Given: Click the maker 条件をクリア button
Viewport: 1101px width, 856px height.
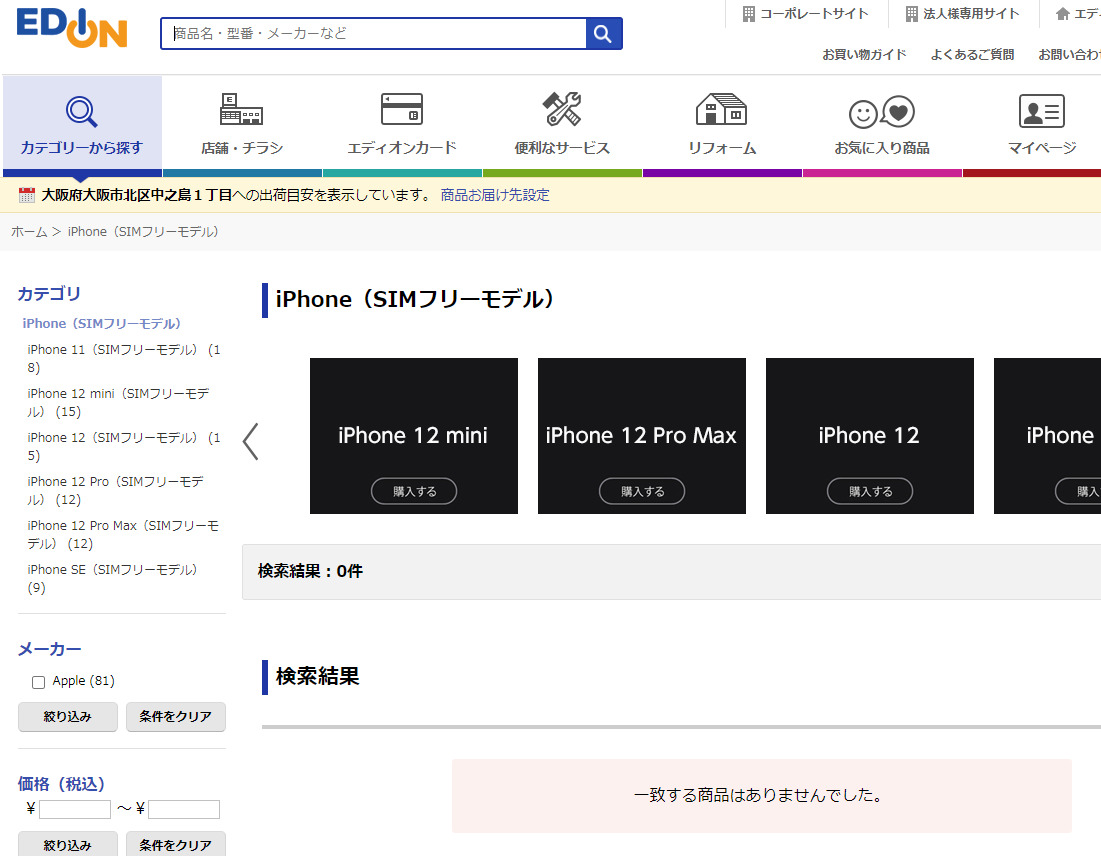Looking at the screenshot, I should point(175,716).
